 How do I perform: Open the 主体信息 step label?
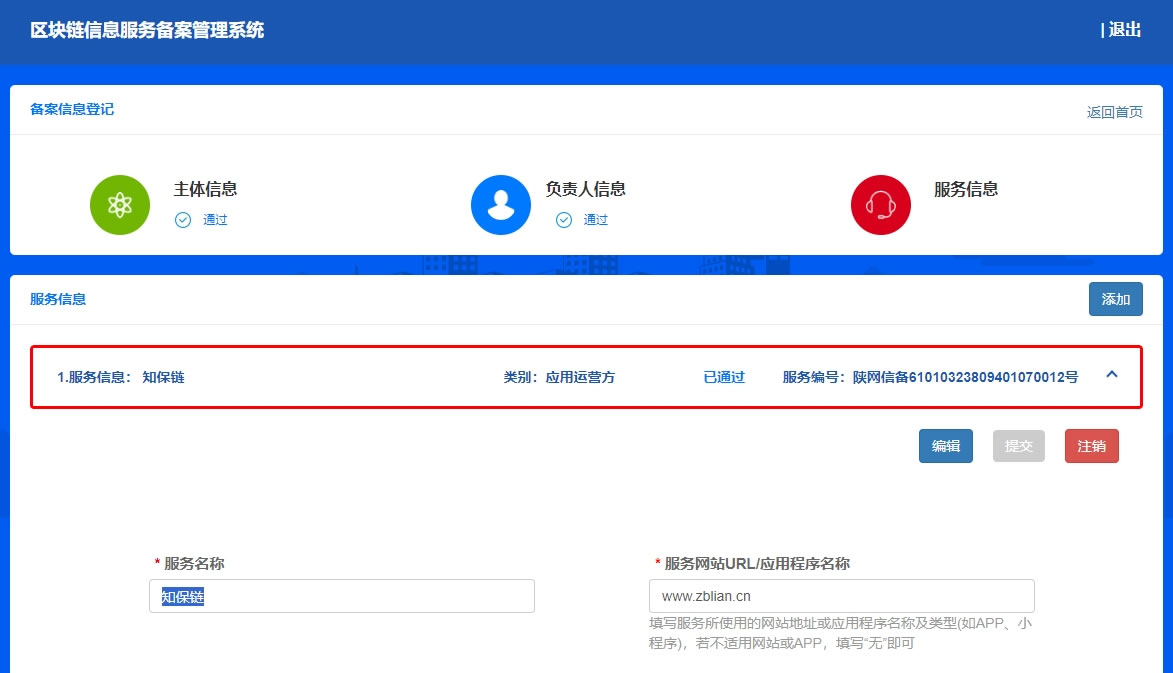point(205,189)
